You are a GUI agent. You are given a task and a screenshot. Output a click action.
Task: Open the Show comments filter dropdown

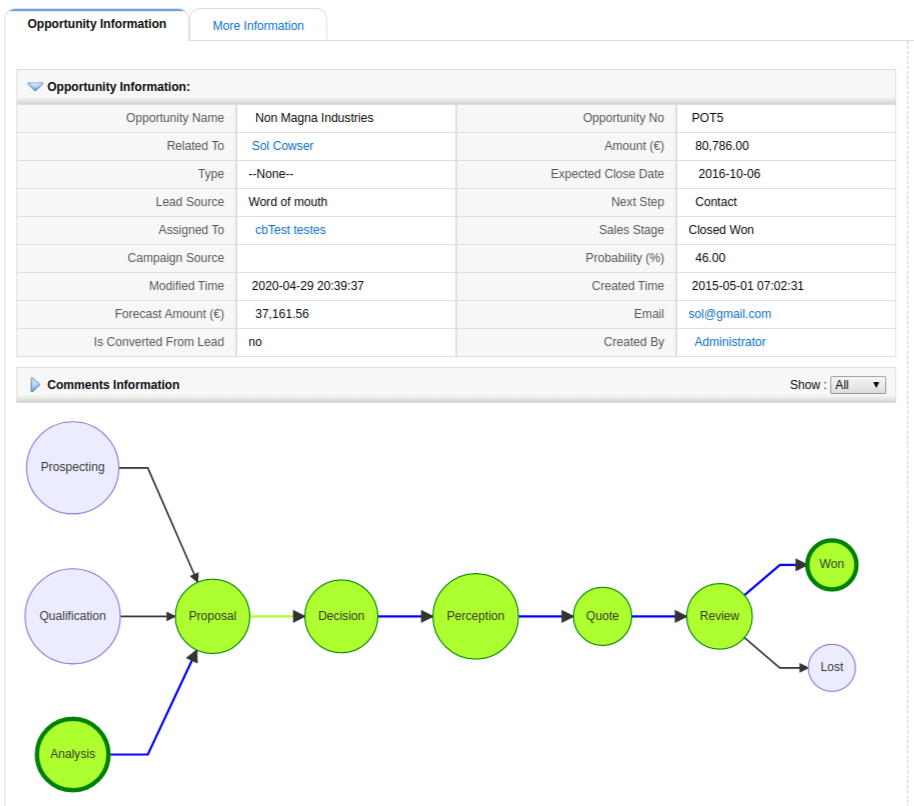click(x=858, y=385)
